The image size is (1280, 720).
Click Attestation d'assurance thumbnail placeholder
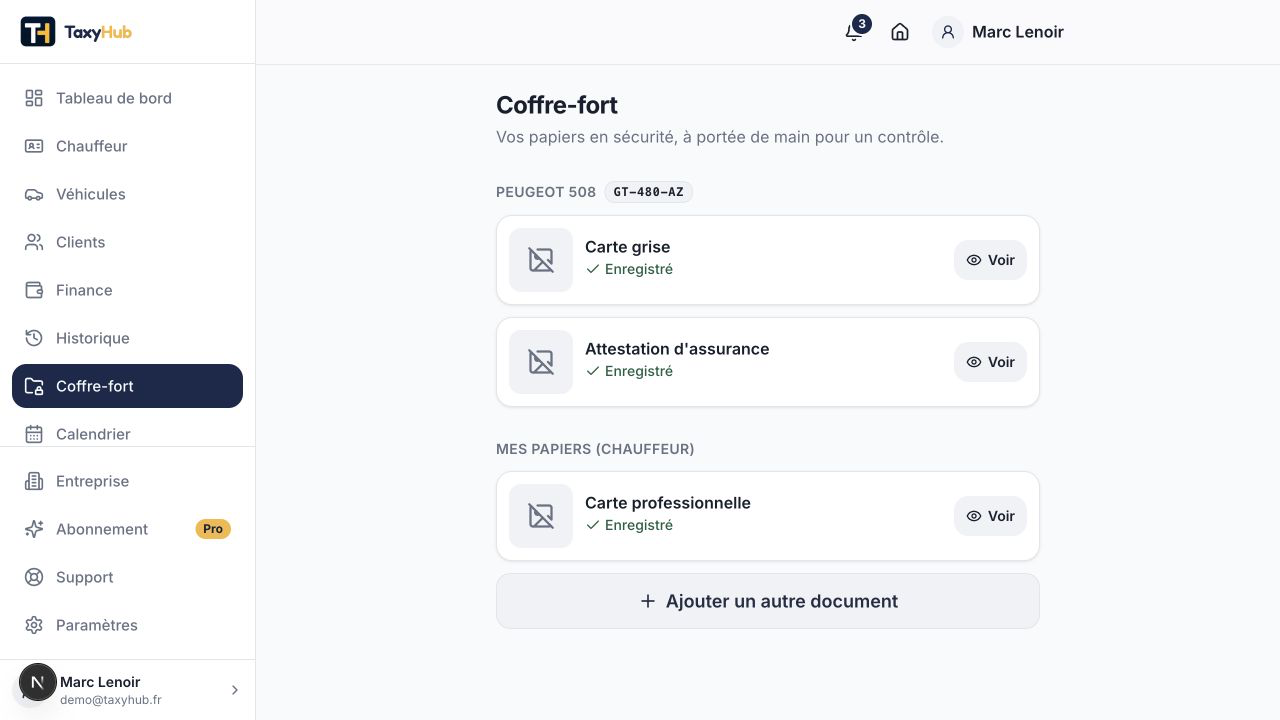click(x=541, y=362)
